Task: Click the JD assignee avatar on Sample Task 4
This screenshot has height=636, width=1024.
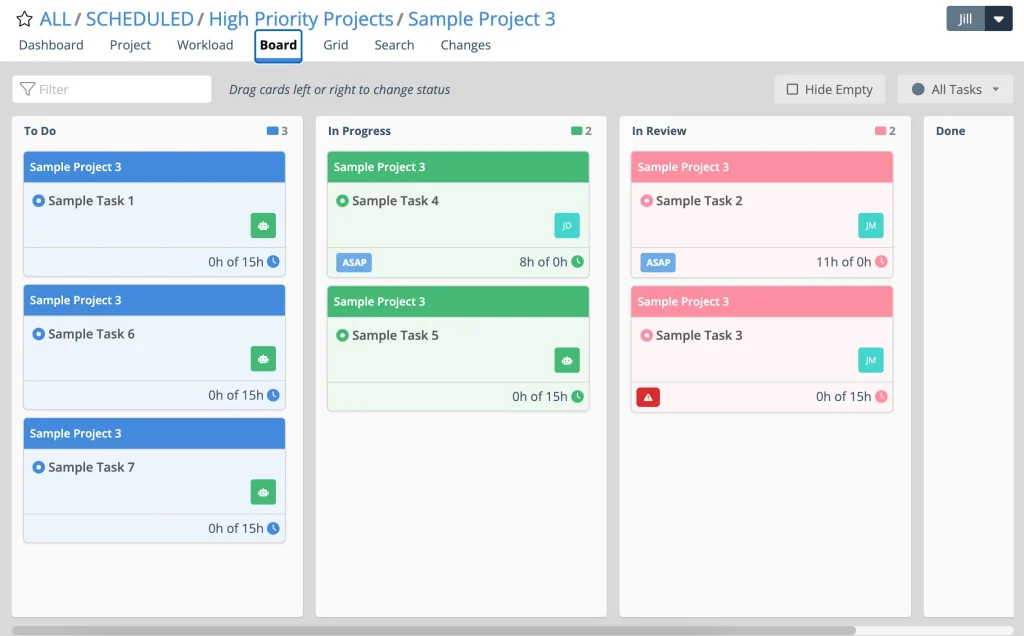Action: click(567, 226)
